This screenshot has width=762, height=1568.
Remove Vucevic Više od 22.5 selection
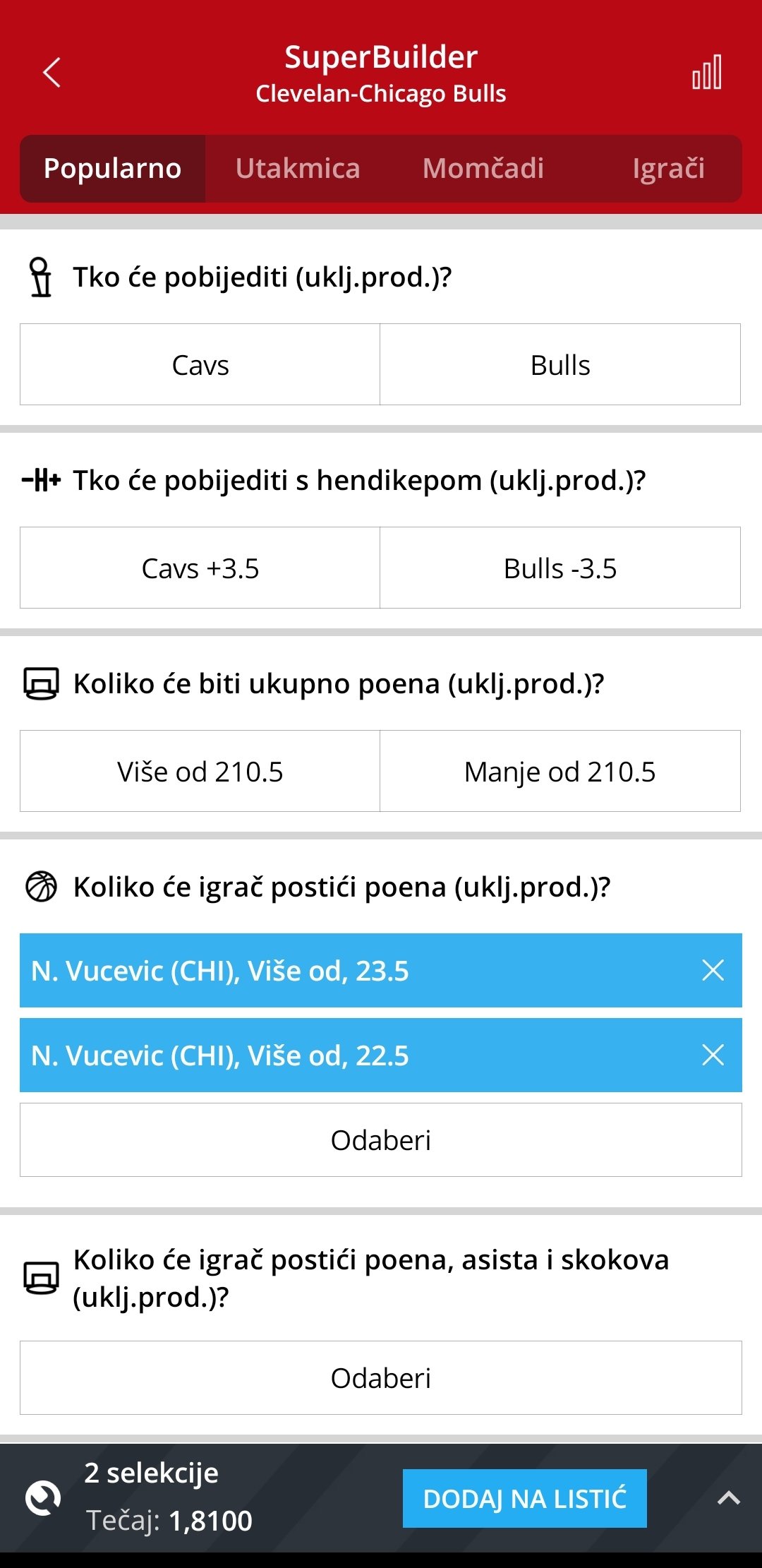(713, 1055)
